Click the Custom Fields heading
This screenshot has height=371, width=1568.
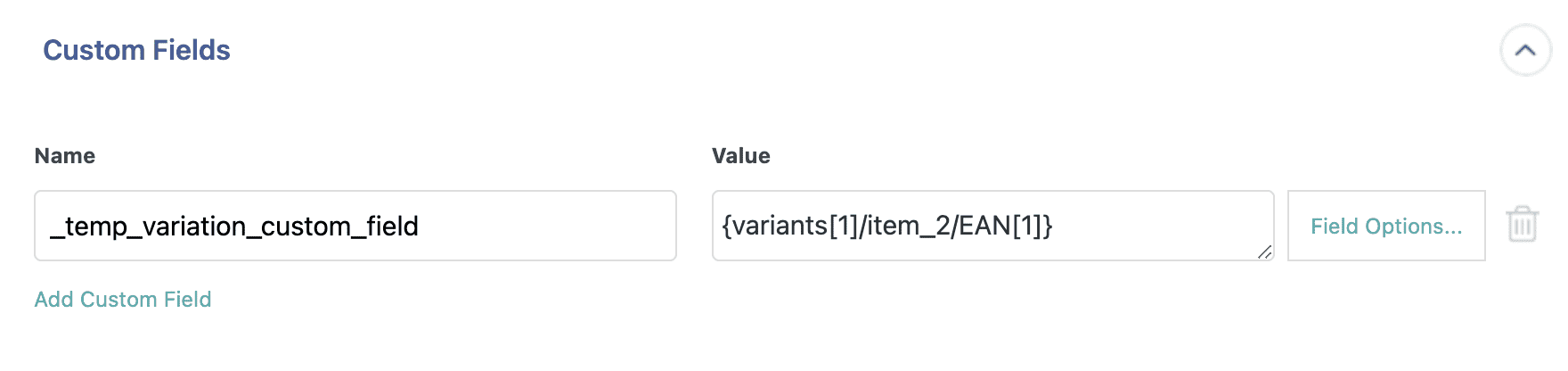click(136, 51)
